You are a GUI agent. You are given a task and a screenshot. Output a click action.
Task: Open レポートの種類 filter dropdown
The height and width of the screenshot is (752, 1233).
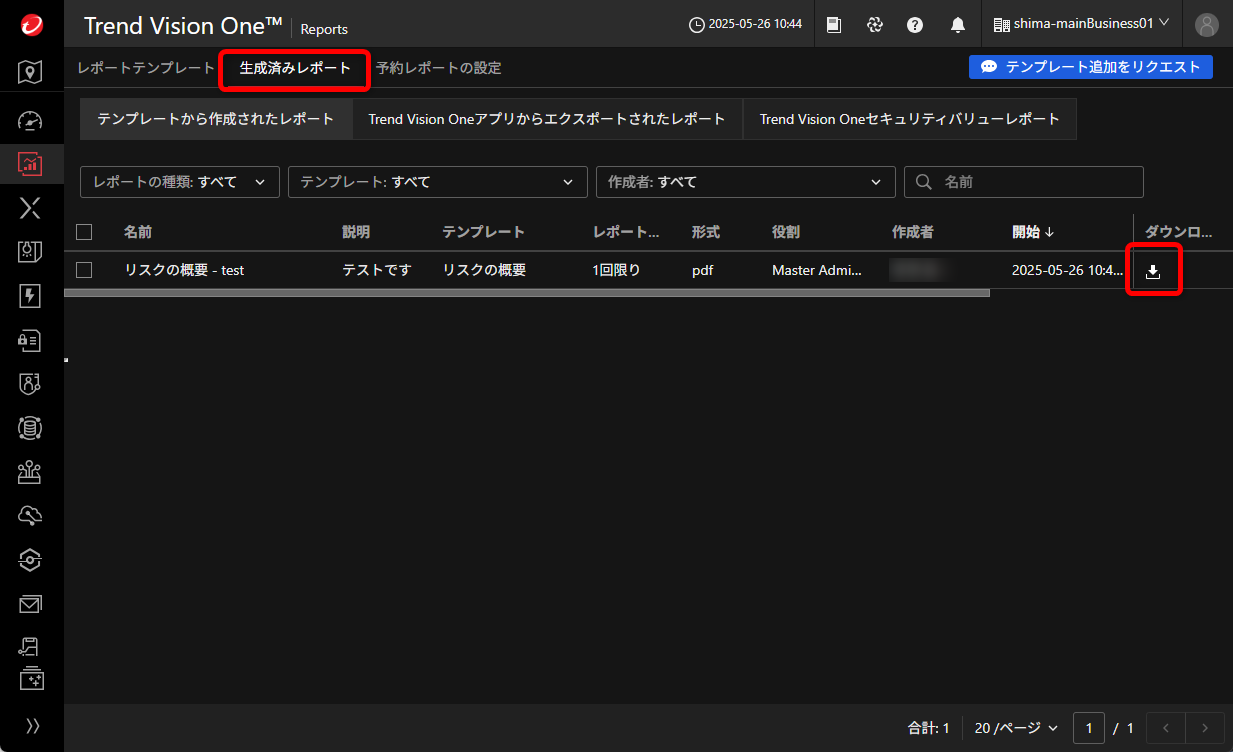180,182
